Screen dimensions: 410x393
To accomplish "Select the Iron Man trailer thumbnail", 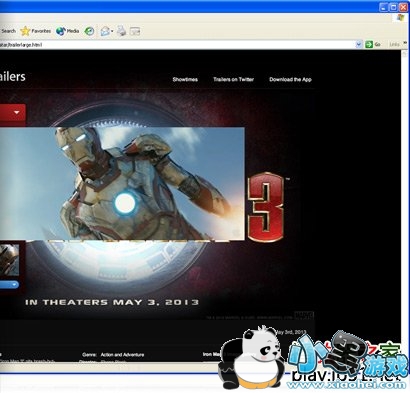I will [x=9, y=260].
